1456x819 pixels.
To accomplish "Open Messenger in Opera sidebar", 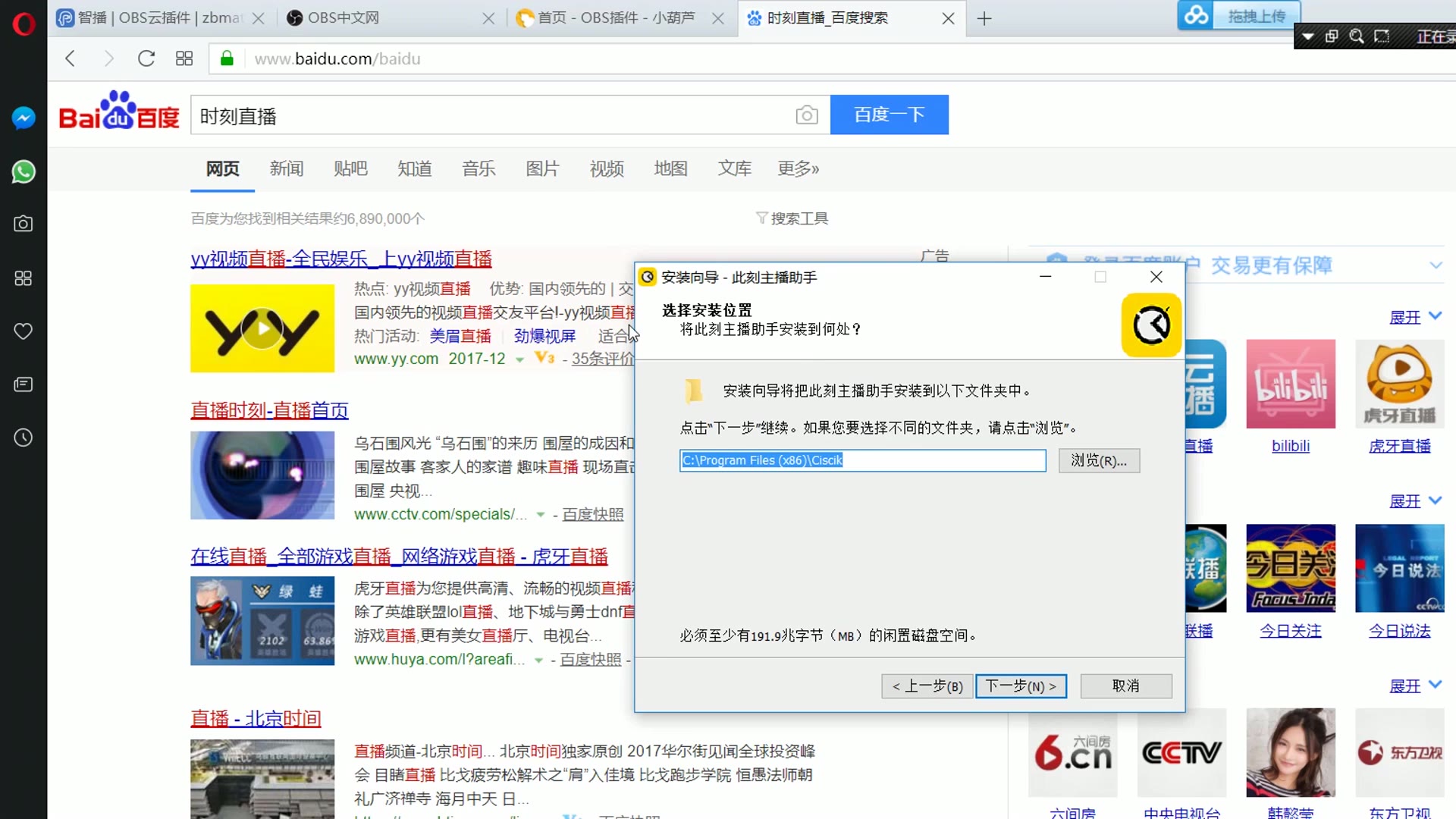I will click(x=24, y=118).
